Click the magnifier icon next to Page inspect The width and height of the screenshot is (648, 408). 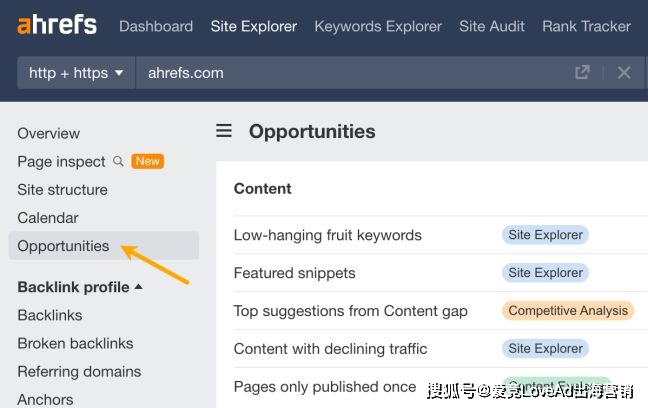tap(118, 161)
